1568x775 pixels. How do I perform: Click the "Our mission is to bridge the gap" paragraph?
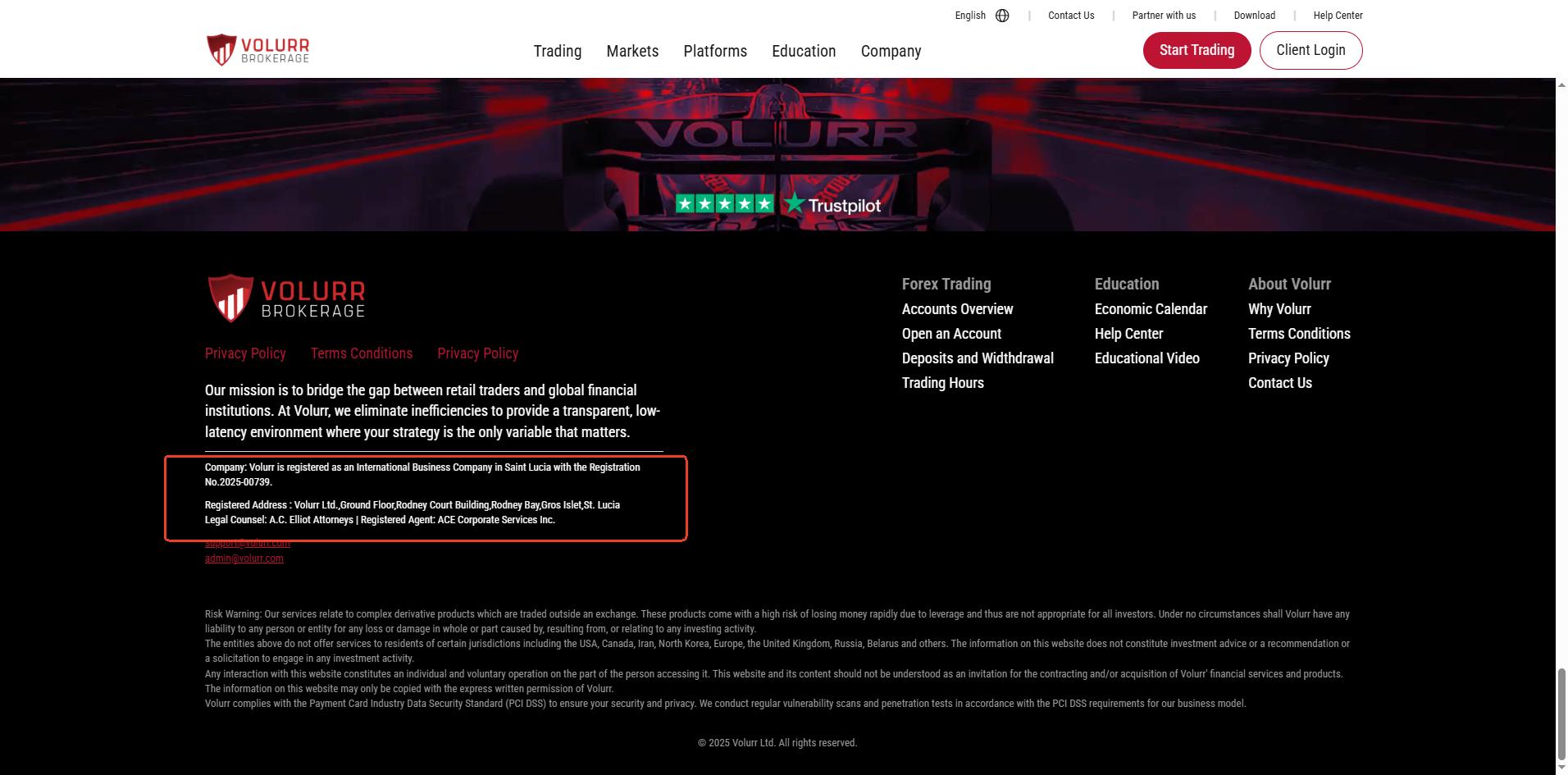pyautogui.click(x=433, y=411)
